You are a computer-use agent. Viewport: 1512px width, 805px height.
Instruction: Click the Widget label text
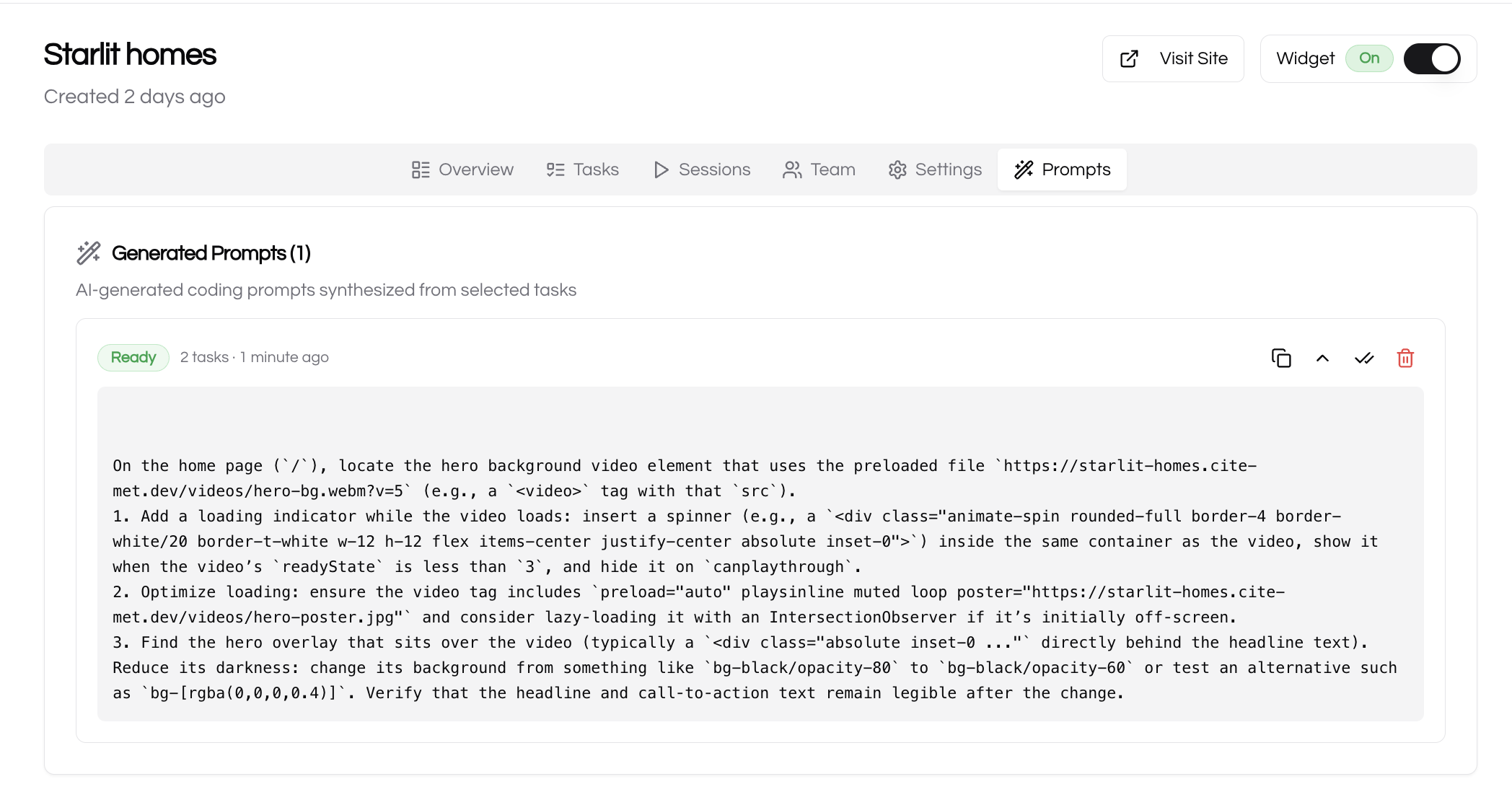(1305, 58)
